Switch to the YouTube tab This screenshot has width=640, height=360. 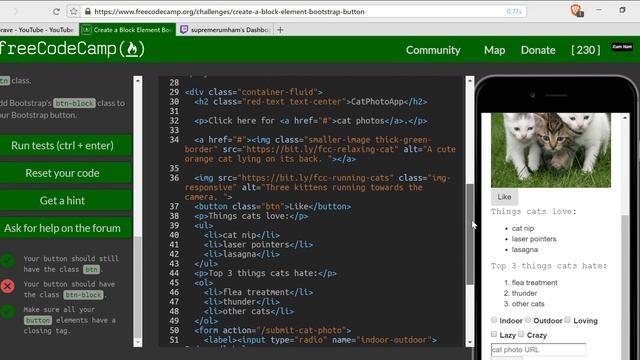[38, 30]
